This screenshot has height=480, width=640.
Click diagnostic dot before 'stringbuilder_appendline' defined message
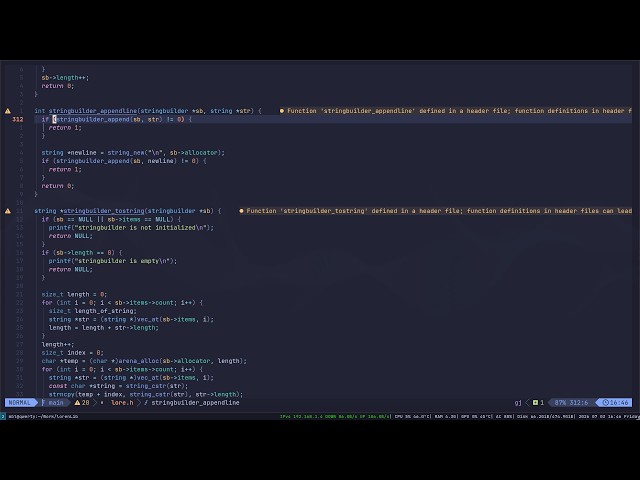[x=282, y=111]
